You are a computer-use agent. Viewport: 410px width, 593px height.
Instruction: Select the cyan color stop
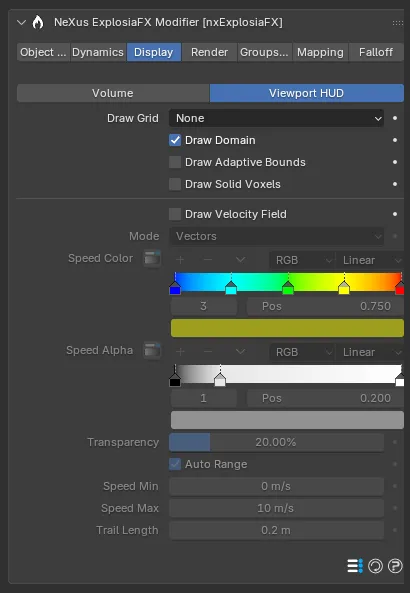(x=231, y=288)
